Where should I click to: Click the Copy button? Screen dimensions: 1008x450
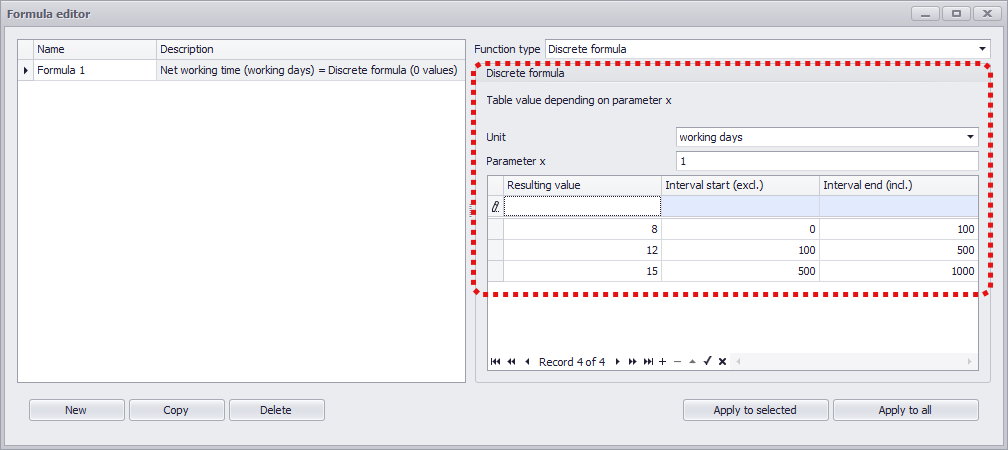click(177, 410)
